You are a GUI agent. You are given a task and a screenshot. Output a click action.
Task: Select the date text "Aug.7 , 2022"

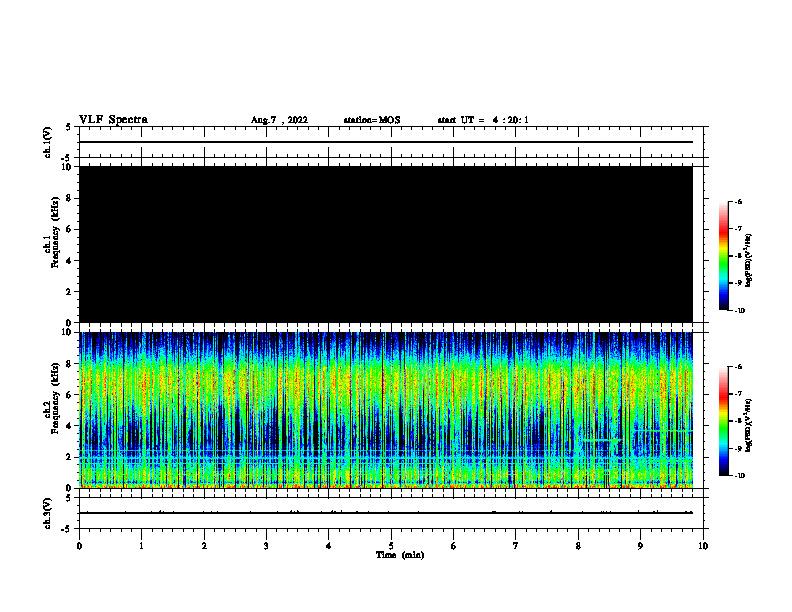point(279,120)
